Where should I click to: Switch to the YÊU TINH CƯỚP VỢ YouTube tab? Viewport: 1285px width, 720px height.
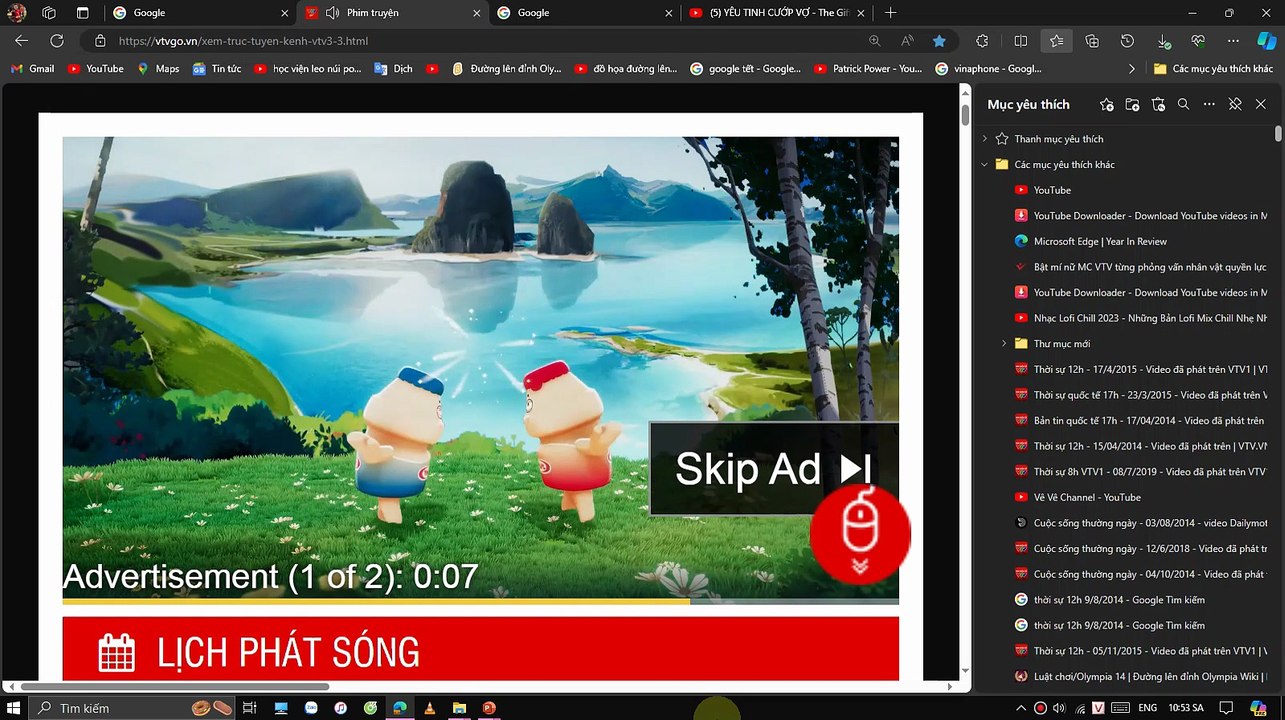(x=775, y=12)
